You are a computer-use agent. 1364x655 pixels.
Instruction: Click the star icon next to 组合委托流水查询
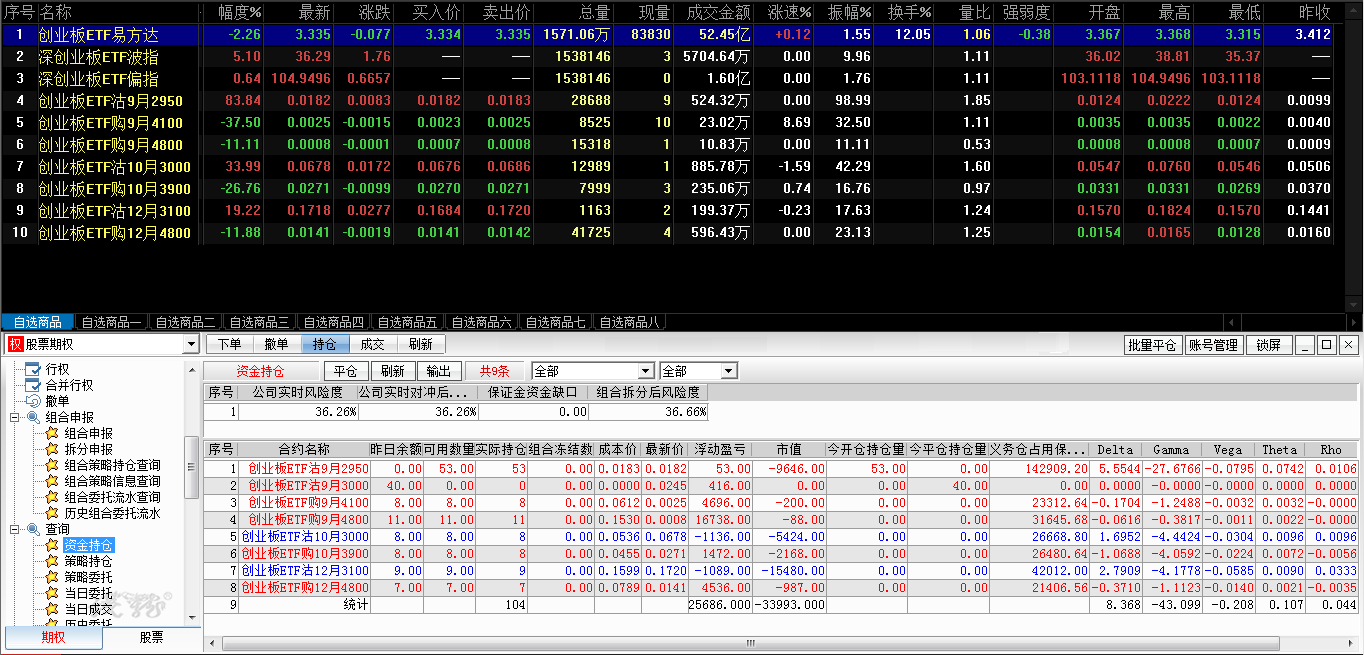coord(53,497)
